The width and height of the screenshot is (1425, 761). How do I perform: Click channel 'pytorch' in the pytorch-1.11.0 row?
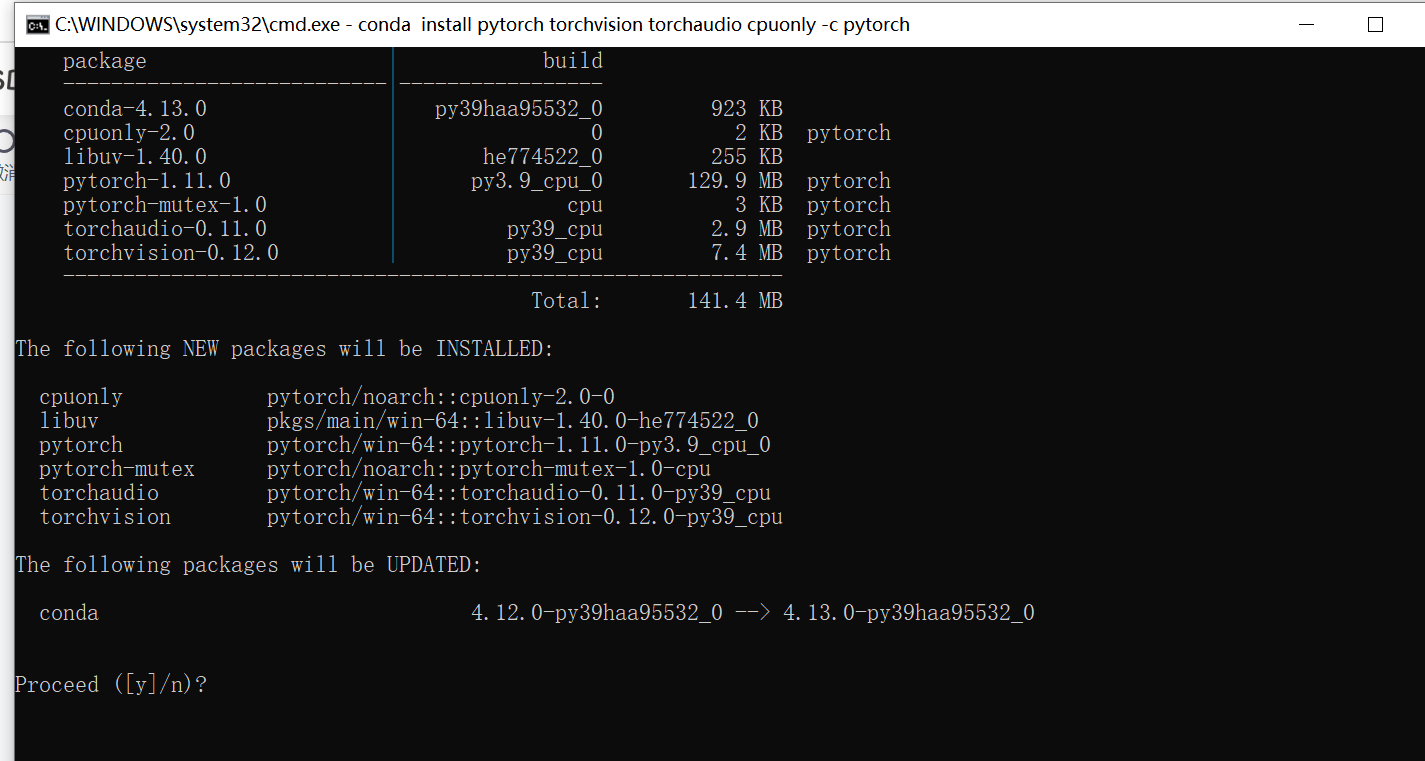(x=849, y=181)
